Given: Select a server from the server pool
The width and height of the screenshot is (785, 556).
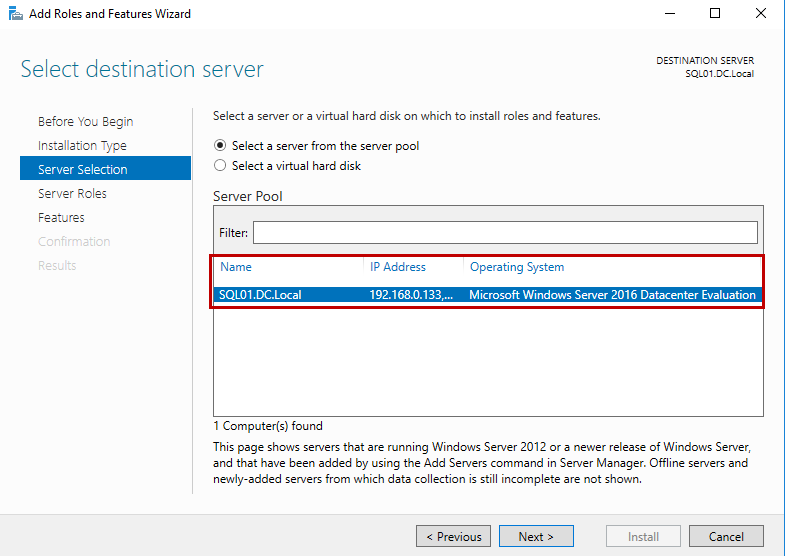Looking at the screenshot, I should [221, 146].
